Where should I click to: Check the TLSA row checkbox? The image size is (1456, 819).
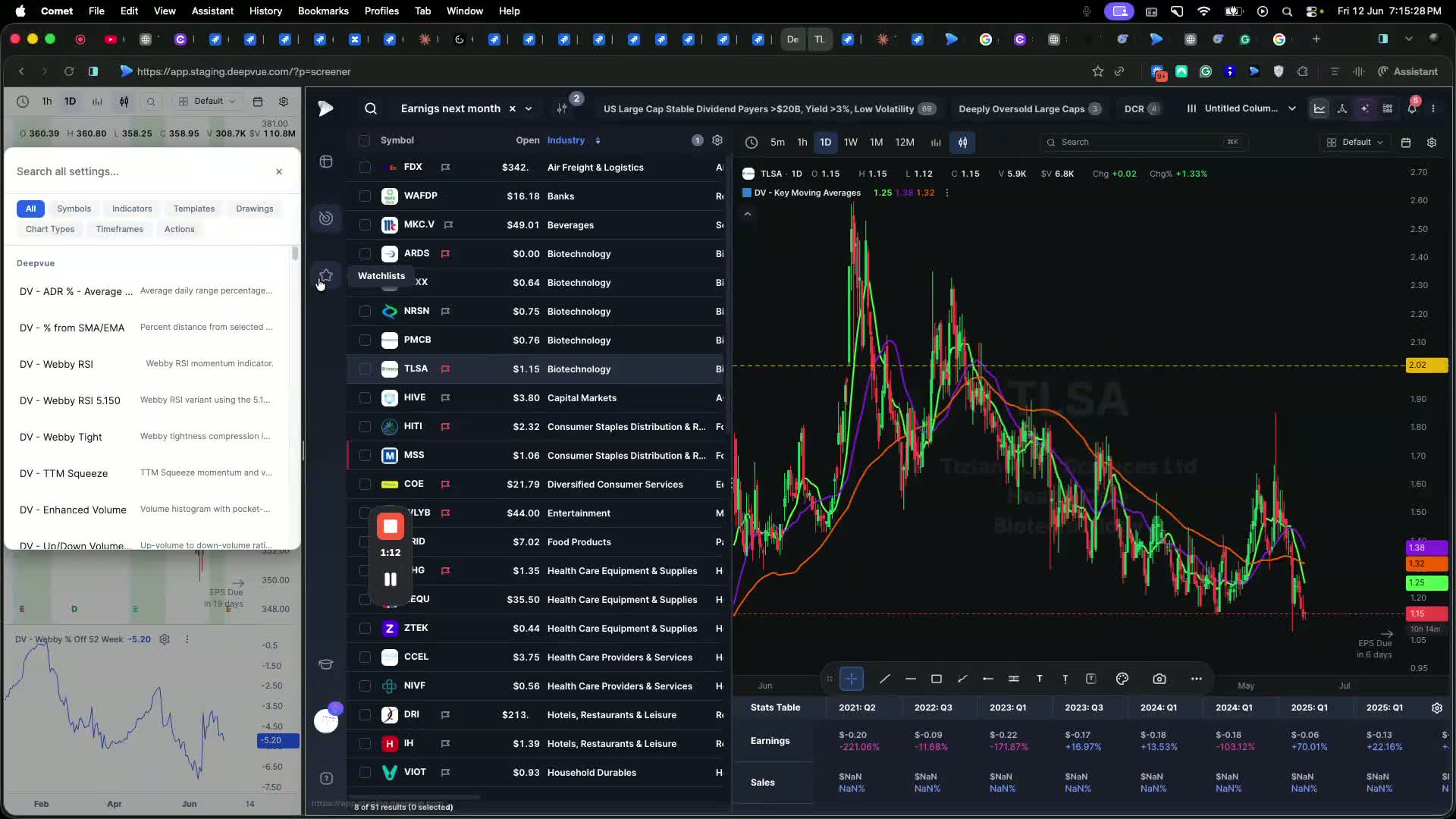coord(365,369)
